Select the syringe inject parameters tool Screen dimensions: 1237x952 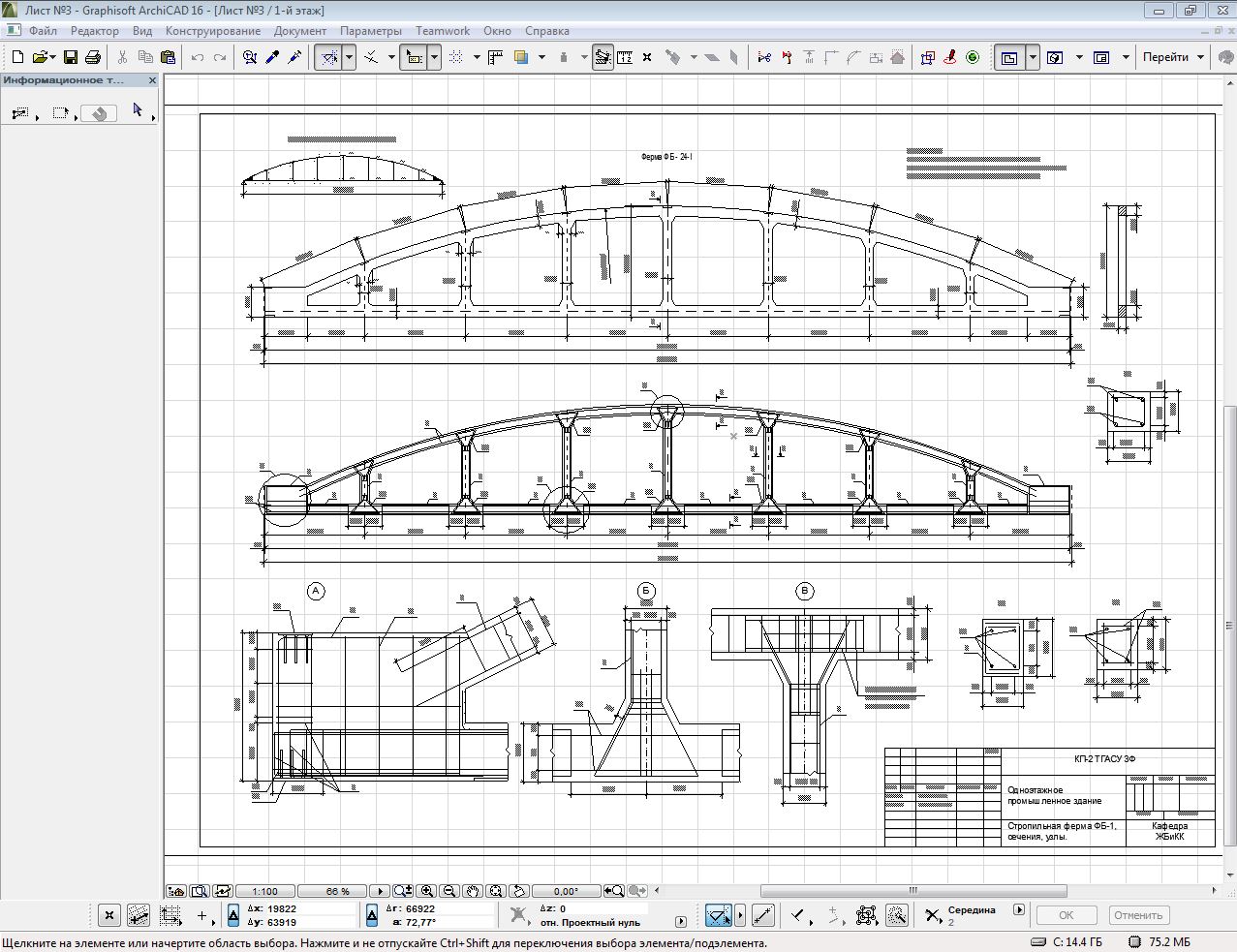click(x=294, y=58)
